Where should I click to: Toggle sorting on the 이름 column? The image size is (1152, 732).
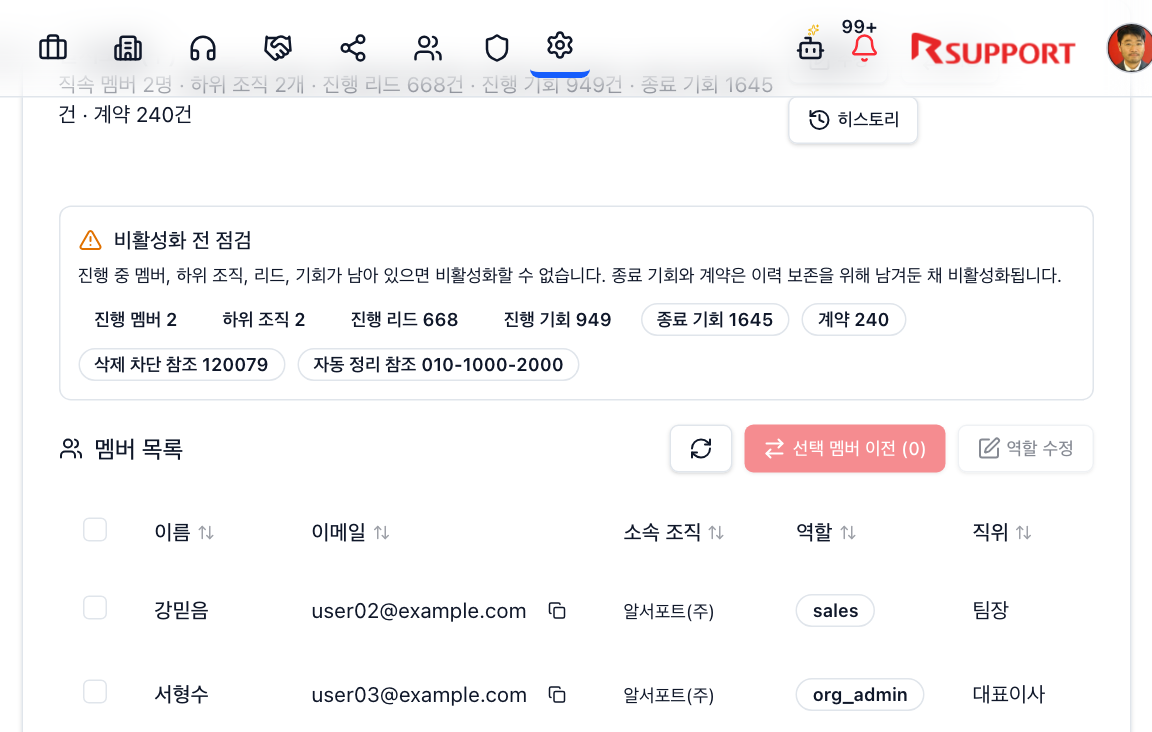coord(207,532)
